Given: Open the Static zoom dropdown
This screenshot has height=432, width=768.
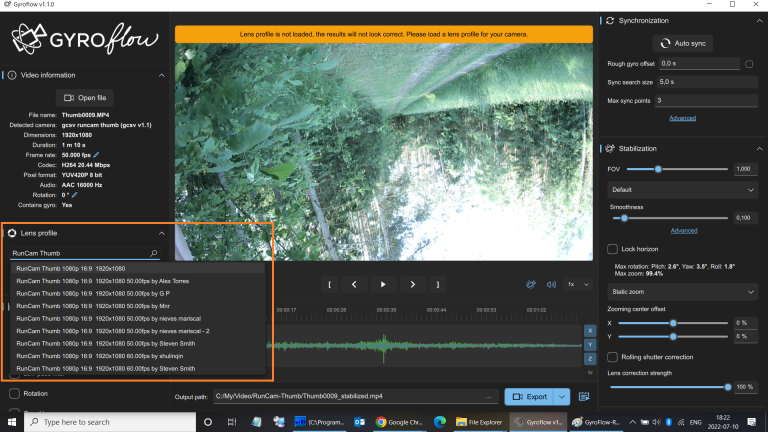Looking at the screenshot, I should coord(682,292).
